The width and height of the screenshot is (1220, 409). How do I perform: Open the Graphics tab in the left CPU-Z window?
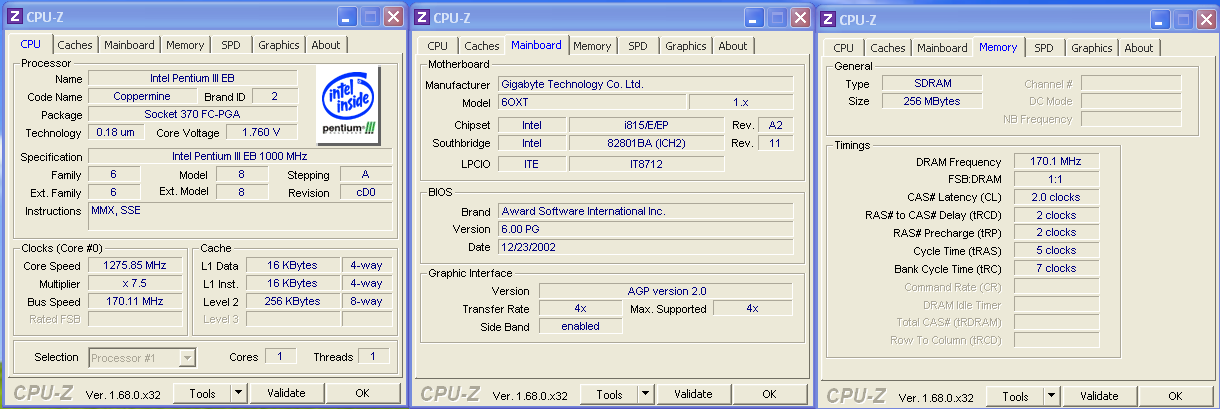(x=279, y=45)
